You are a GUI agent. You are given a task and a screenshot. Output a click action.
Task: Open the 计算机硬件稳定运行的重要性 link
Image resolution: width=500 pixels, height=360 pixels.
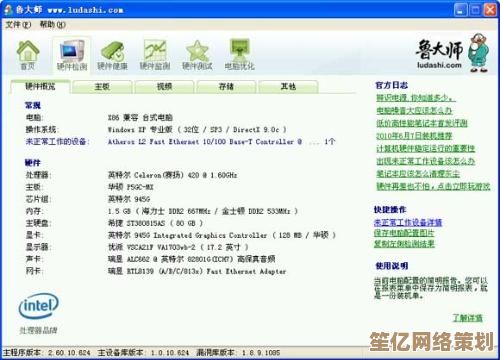[x=425, y=148]
